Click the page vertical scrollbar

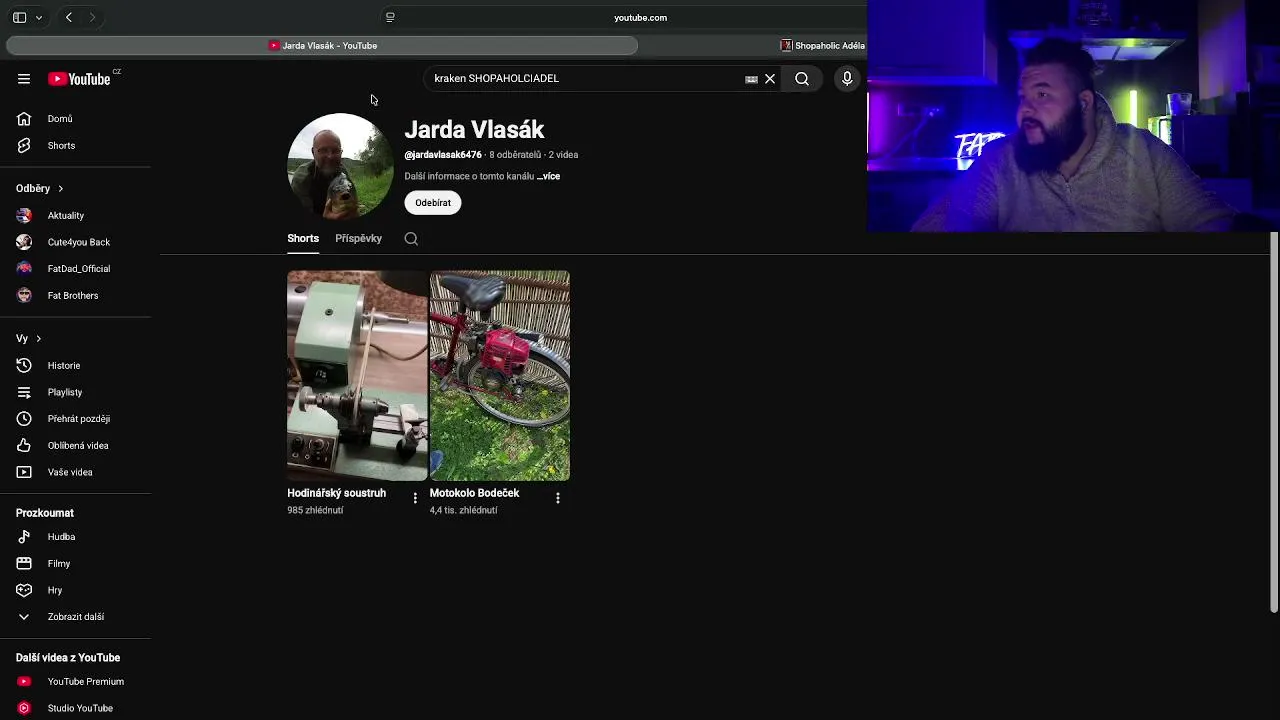tap(1274, 422)
